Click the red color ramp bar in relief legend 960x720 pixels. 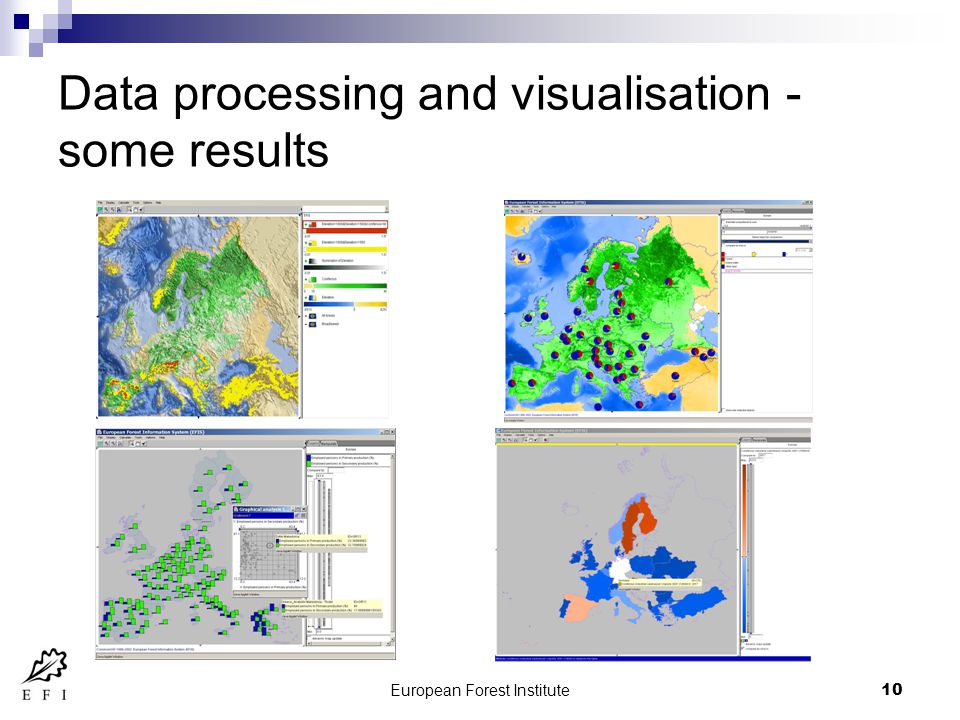coord(347,231)
